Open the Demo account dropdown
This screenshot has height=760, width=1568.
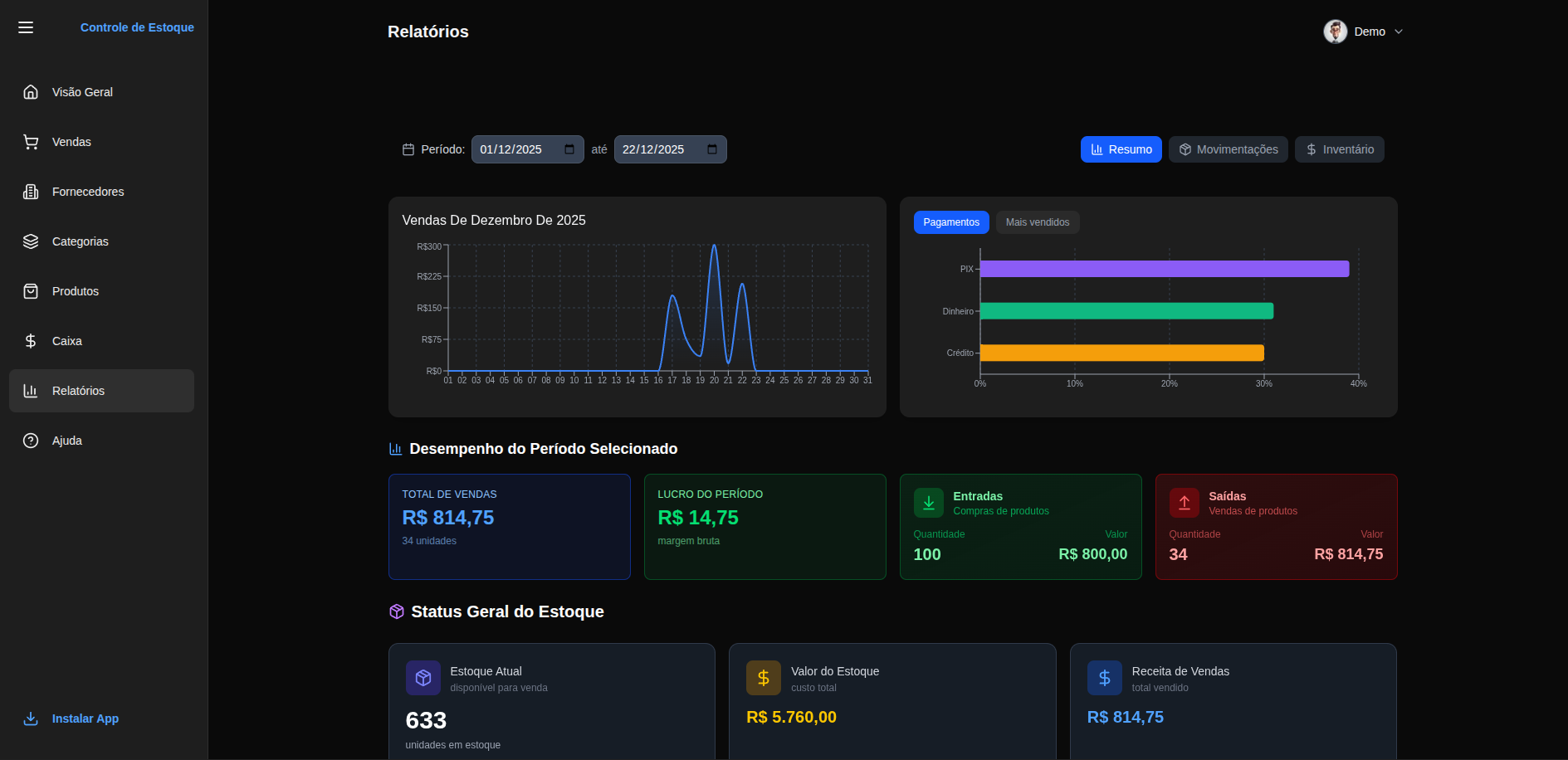click(1364, 32)
